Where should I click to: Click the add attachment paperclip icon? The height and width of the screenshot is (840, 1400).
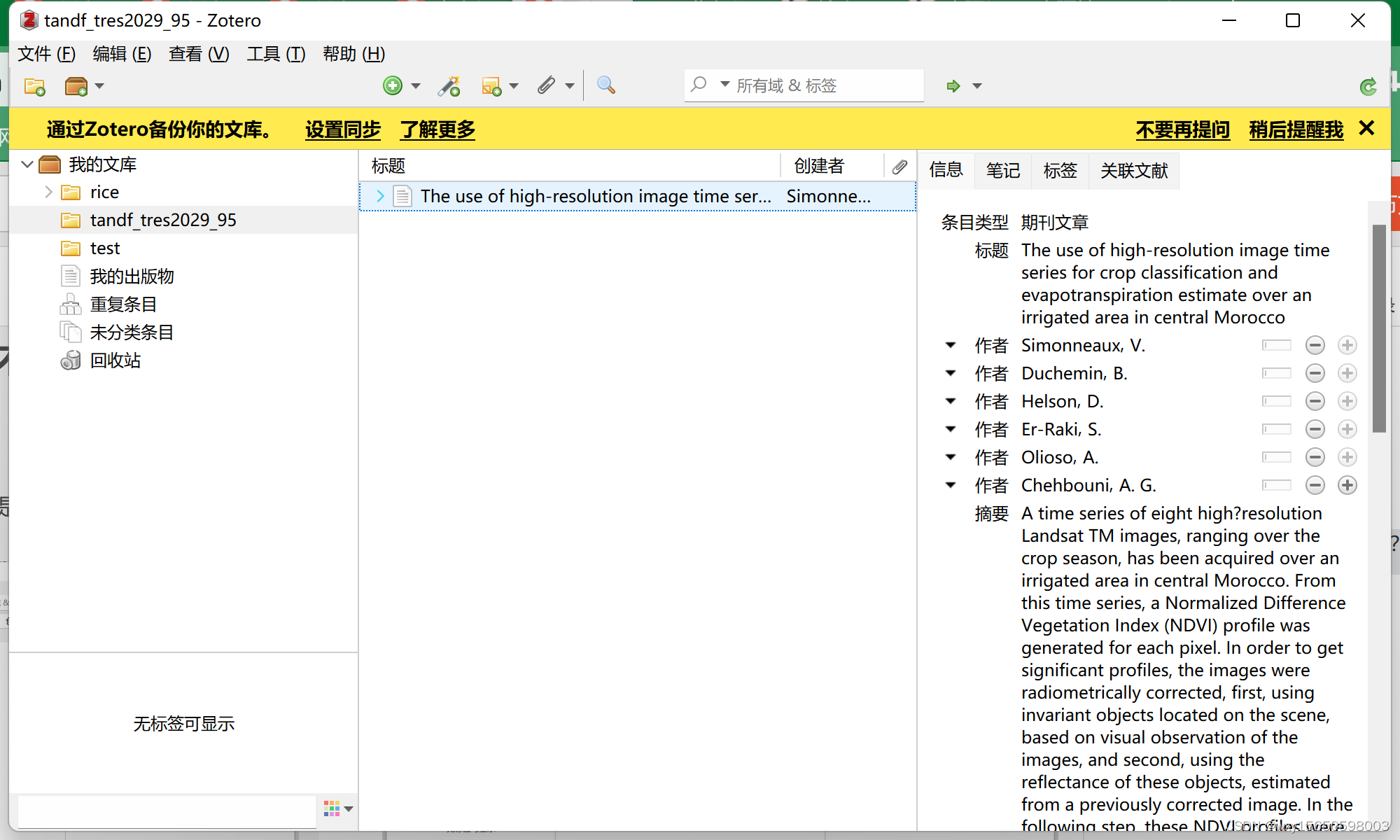coord(546,85)
